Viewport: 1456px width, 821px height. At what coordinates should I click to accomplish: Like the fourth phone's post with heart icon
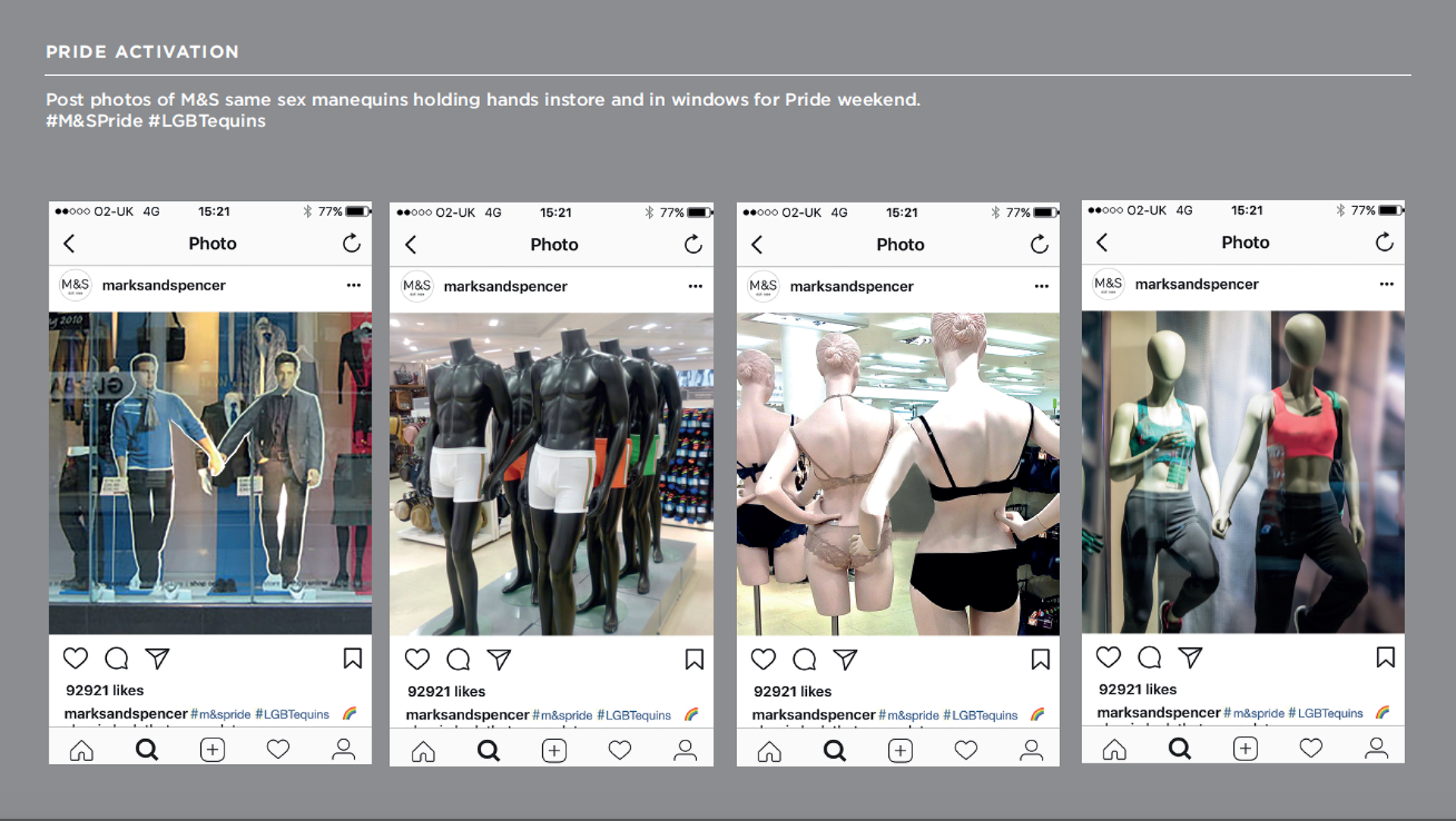coord(1108,657)
